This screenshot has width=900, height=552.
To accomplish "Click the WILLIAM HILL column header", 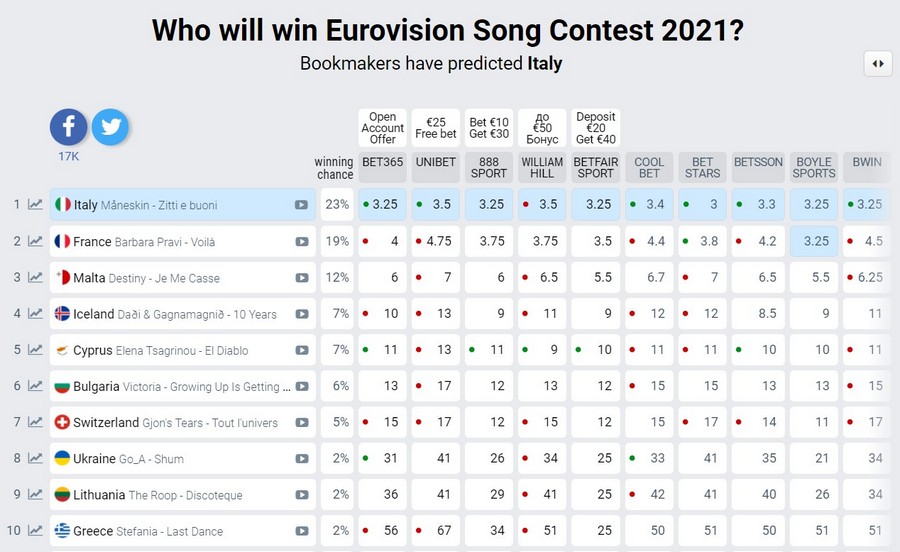I will coord(542,167).
